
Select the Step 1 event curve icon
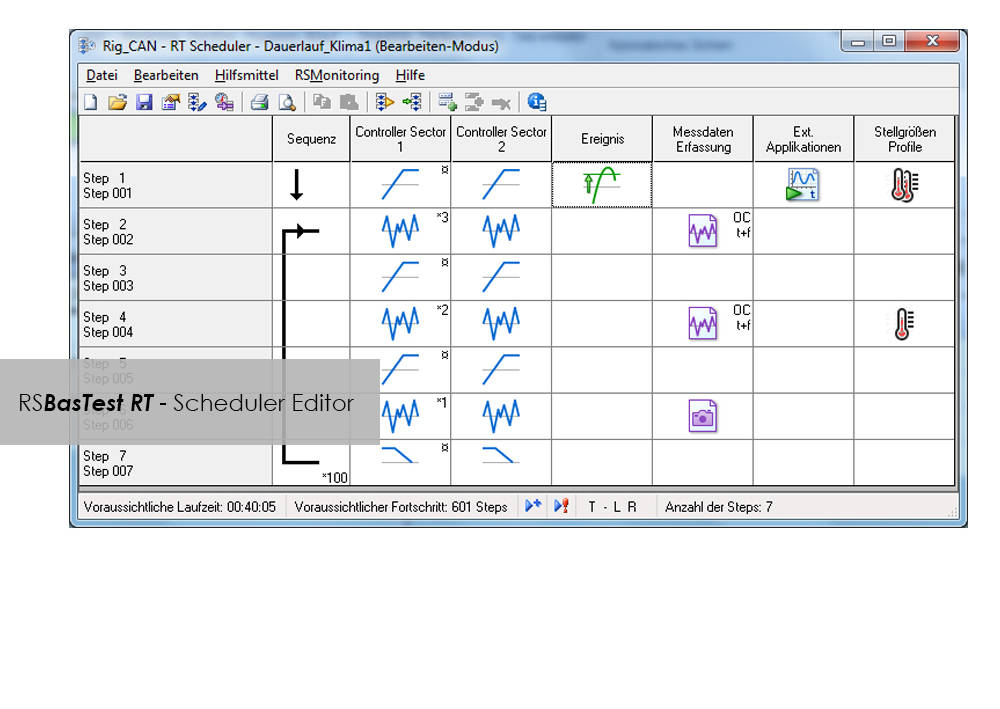click(x=602, y=185)
